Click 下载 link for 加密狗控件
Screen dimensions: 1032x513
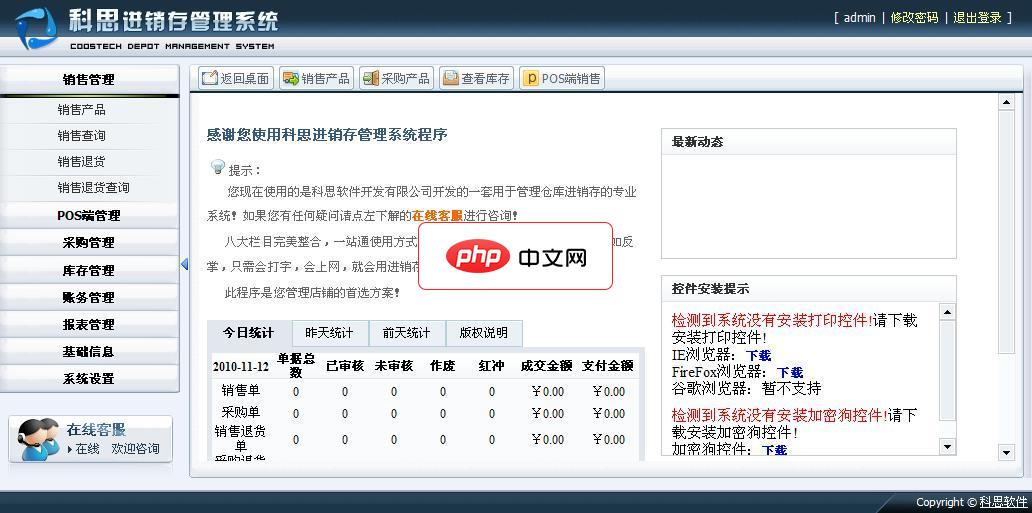tap(775, 450)
